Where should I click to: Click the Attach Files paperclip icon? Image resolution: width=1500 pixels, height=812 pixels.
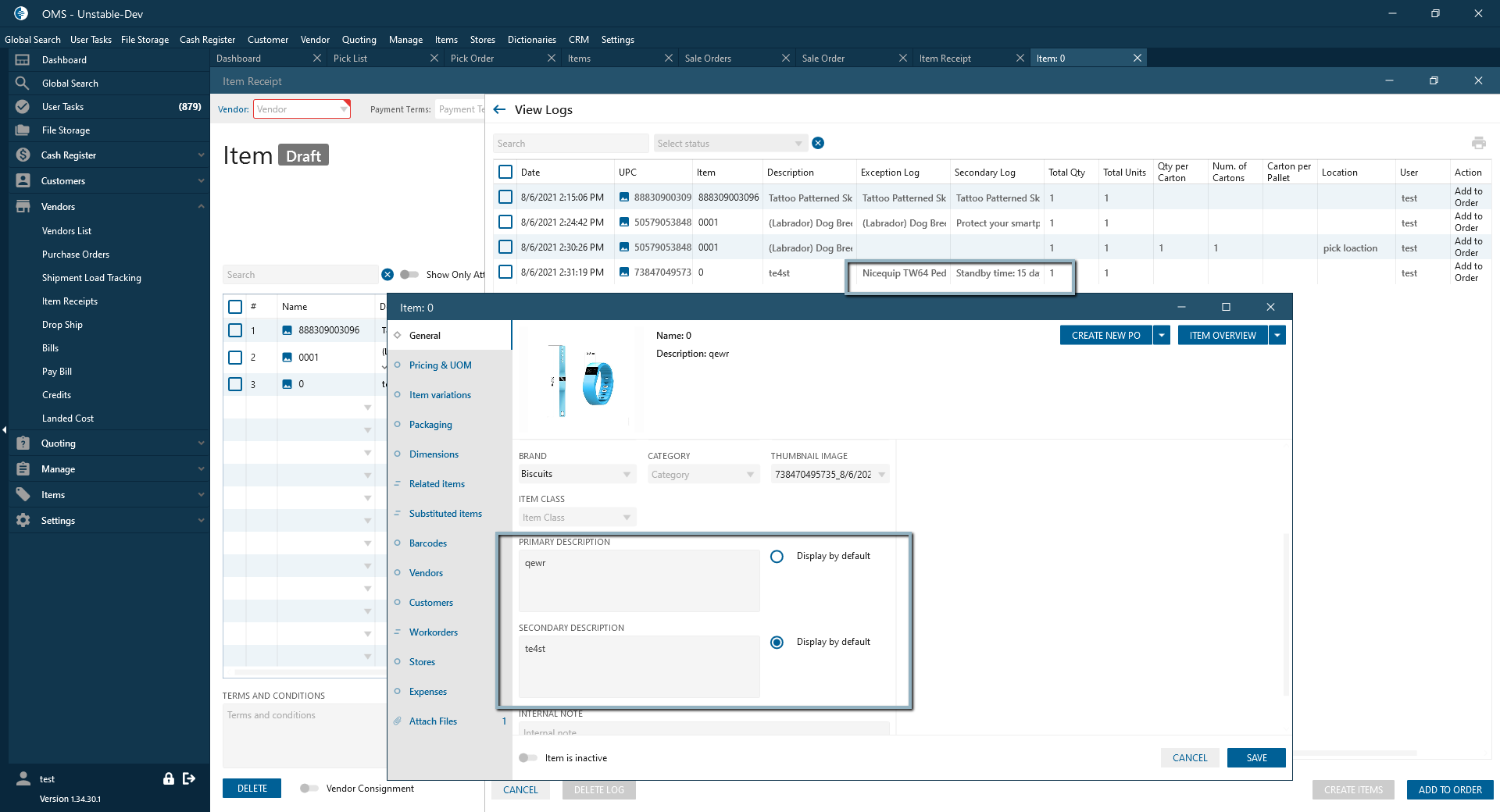398,721
